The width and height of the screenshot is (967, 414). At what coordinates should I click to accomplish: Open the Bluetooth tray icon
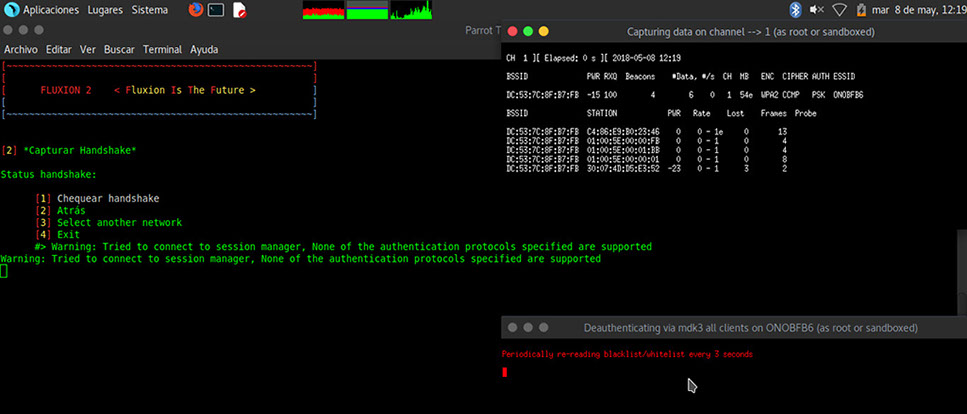(x=796, y=10)
